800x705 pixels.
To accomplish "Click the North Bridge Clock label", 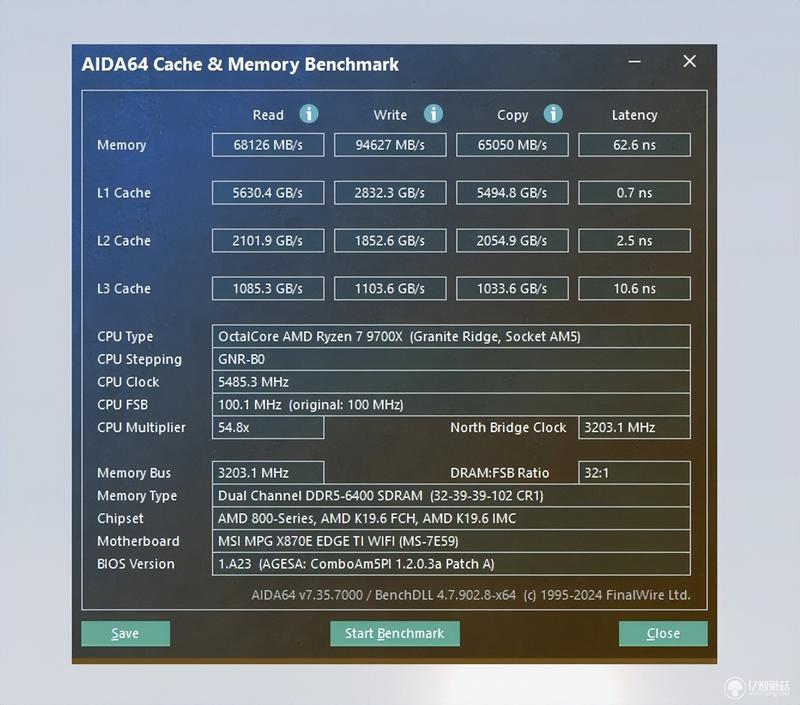I will (x=508, y=427).
